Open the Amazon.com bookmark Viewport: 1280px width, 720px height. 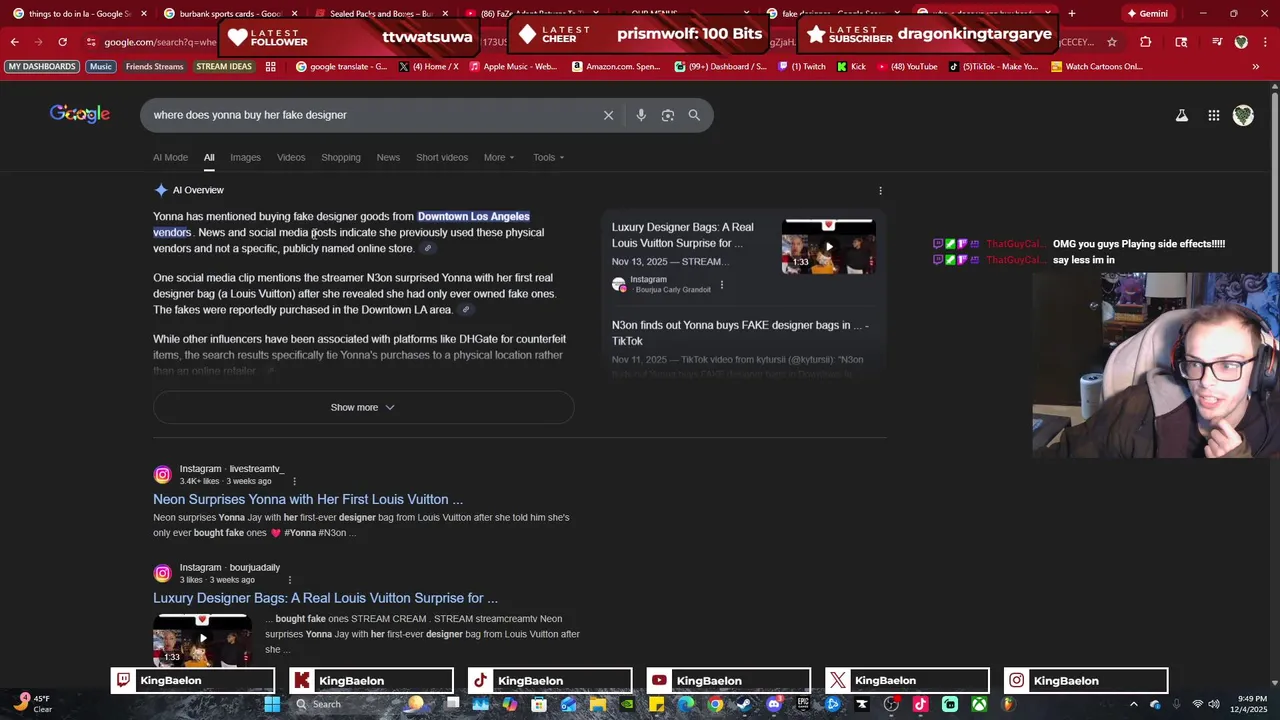click(x=616, y=67)
